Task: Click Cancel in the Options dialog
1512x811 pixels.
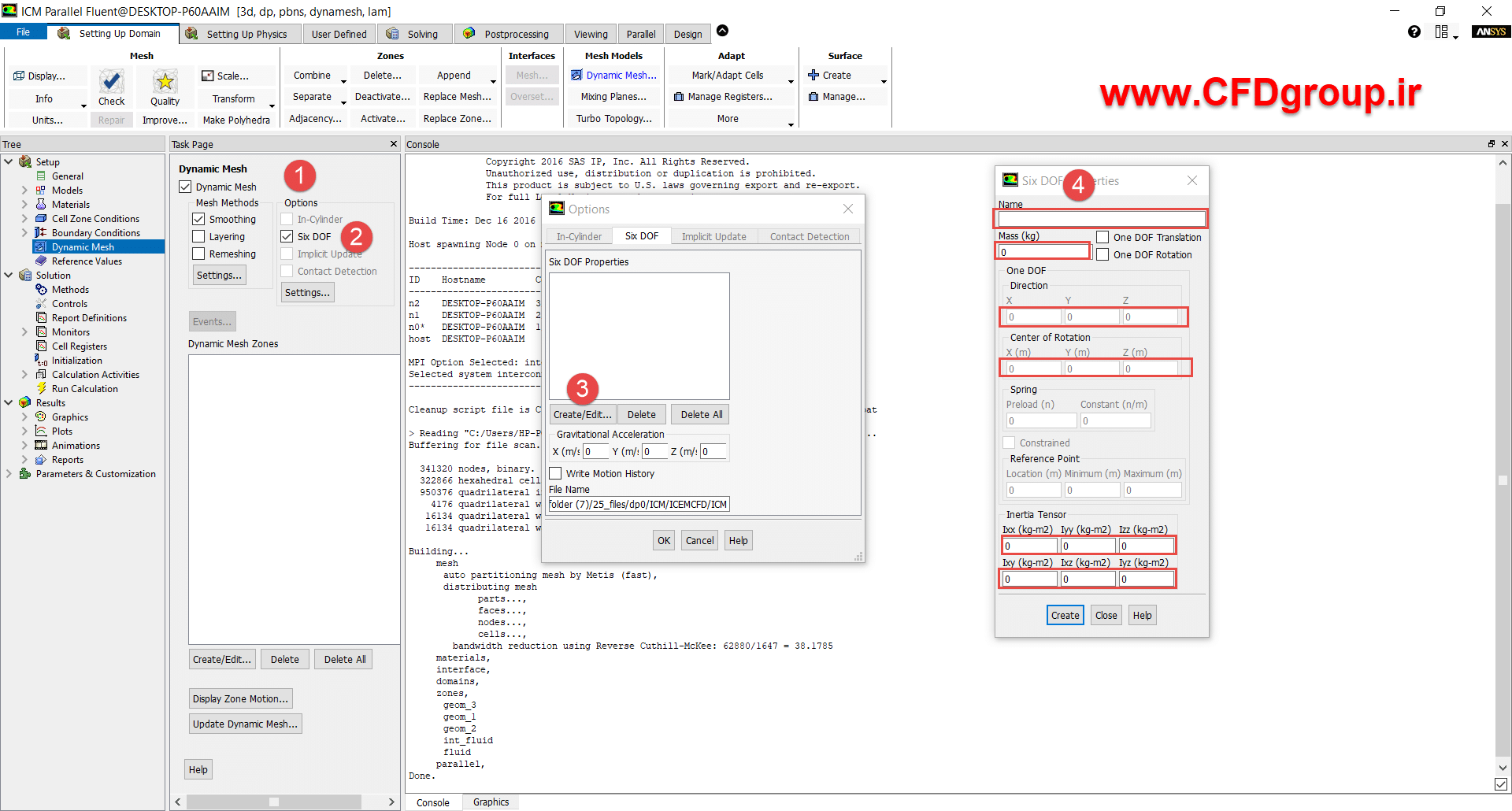Action: click(x=699, y=541)
